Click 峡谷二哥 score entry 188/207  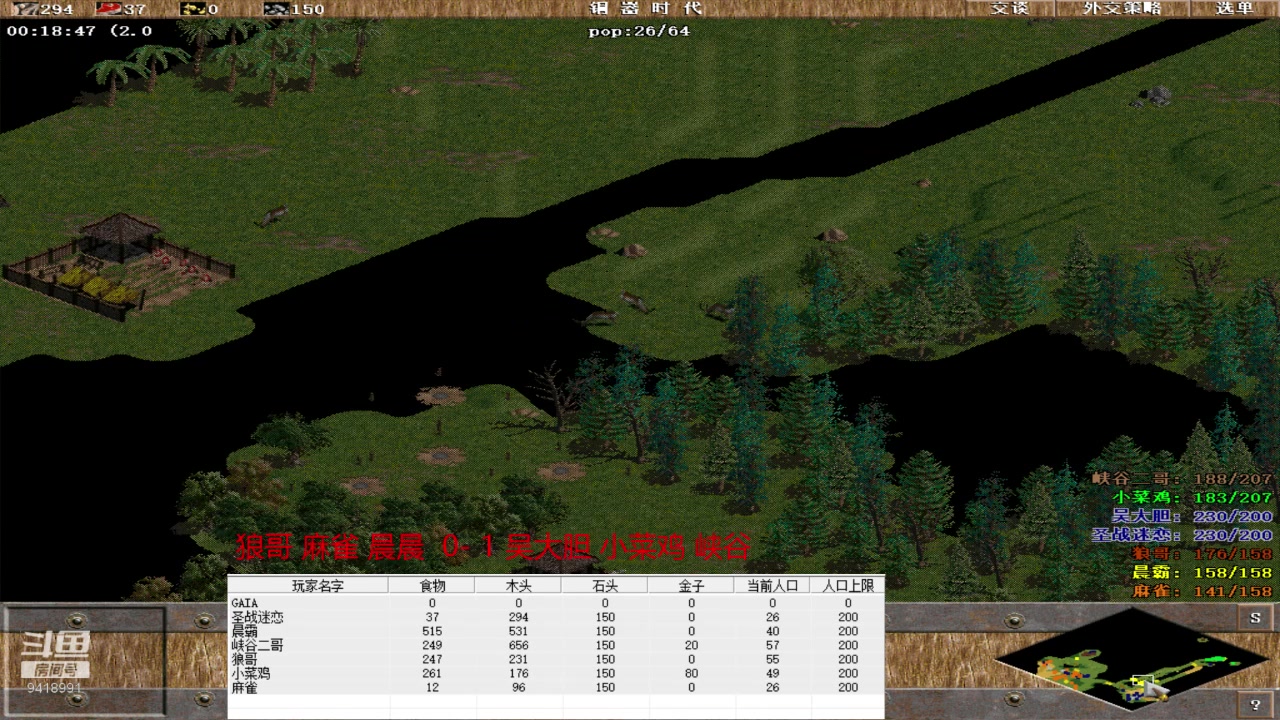[1182, 479]
